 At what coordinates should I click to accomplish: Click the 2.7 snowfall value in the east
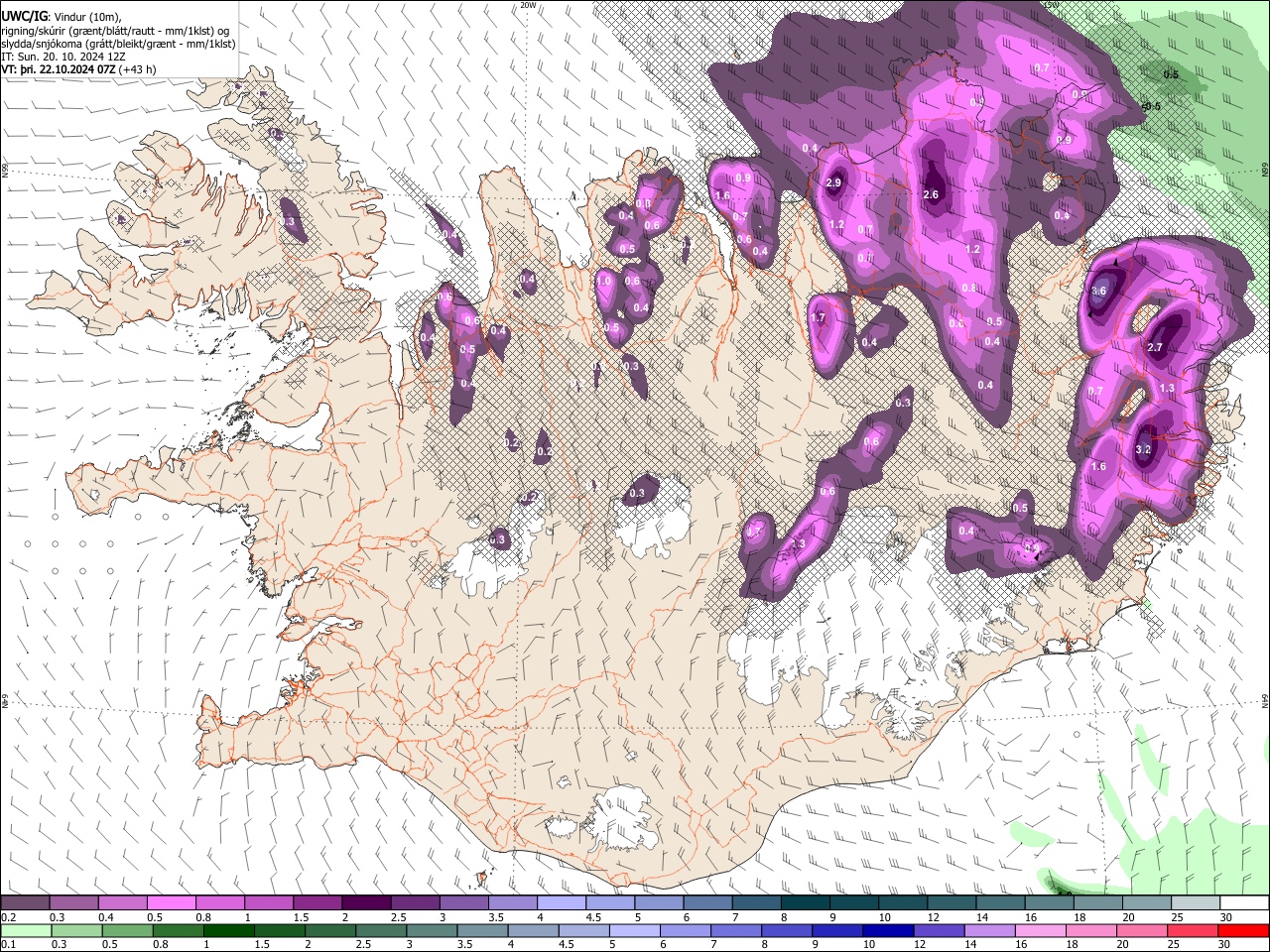point(1154,348)
